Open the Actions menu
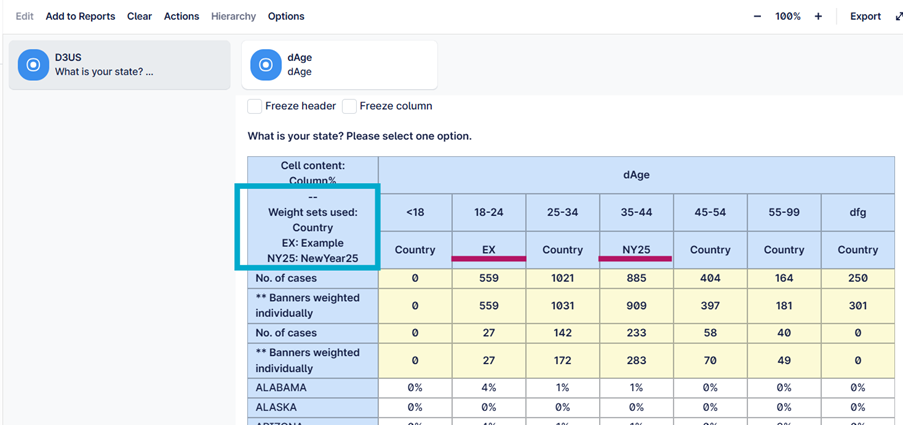This screenshot has width=903, height=425. pyautogui.click(x=181, y=16)
